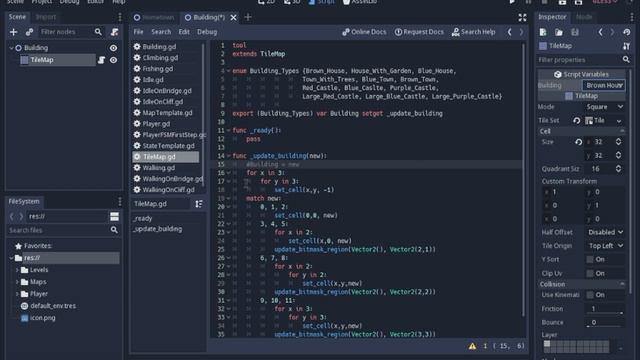Open script editor File menu
640x360 pixels.
[x=138, y=32]
